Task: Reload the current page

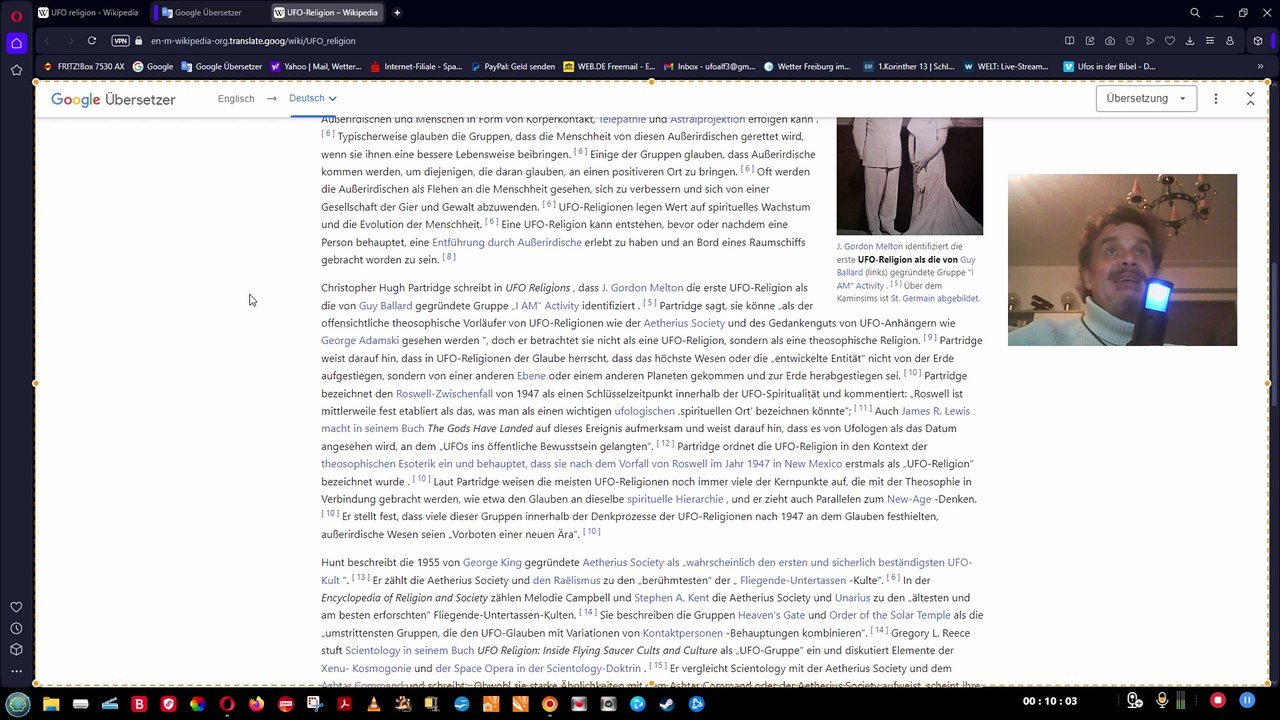Action: 91,41
